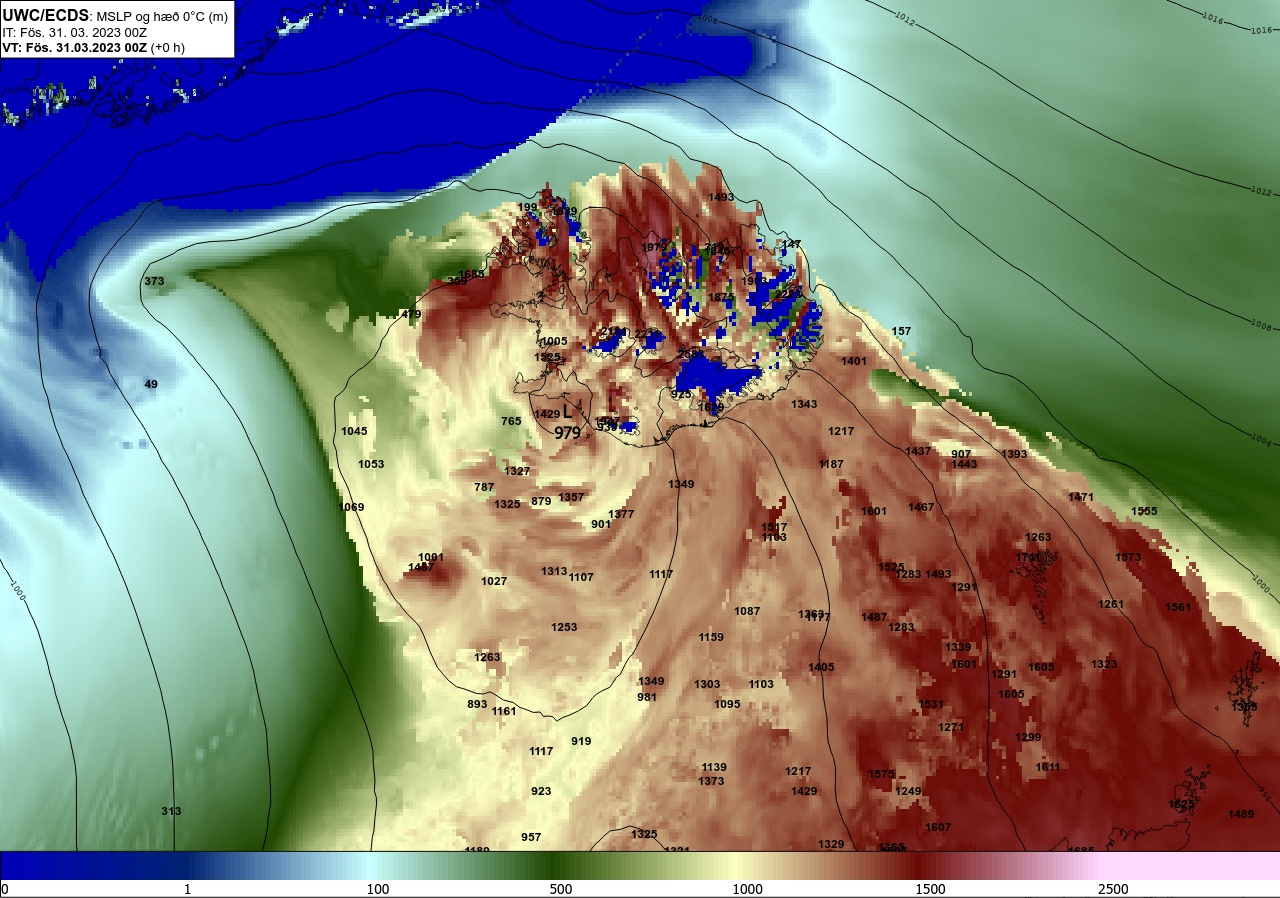The image size is (1280, 898).
Task: Click the 1271 height value
Action: coord(951,727)
